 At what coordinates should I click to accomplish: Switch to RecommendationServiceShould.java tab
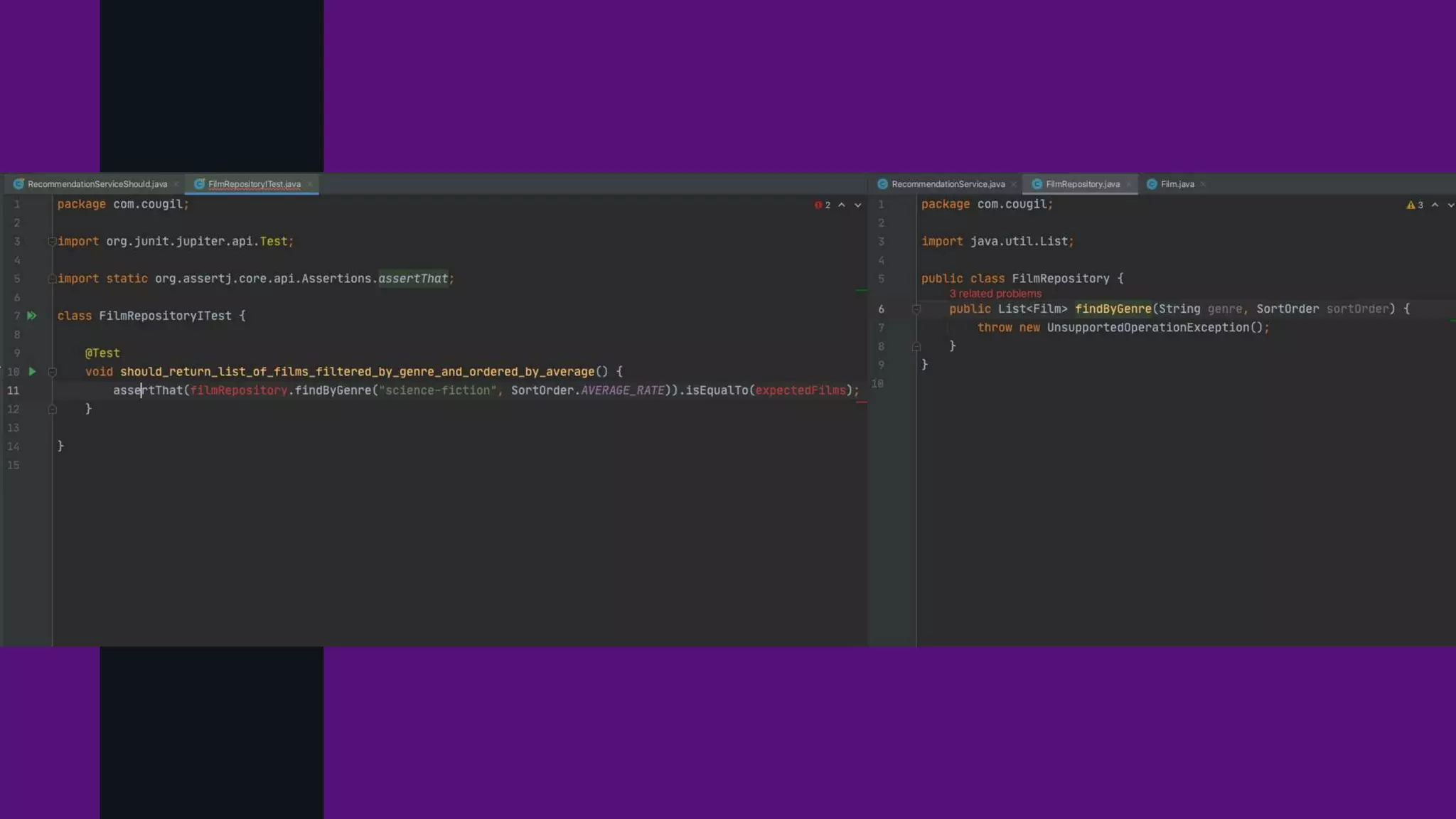(97, 184)
